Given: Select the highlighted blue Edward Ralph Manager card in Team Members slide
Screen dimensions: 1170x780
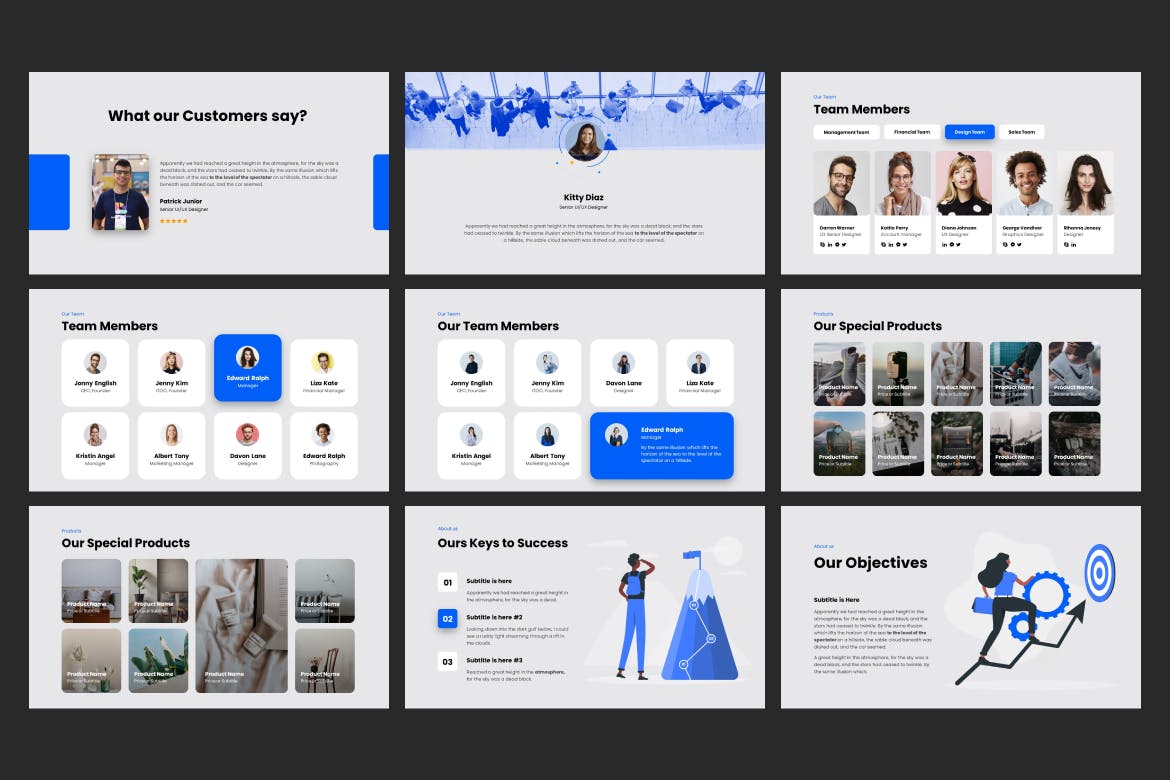Looking at the screenshot, I should (x=247, y=368).
